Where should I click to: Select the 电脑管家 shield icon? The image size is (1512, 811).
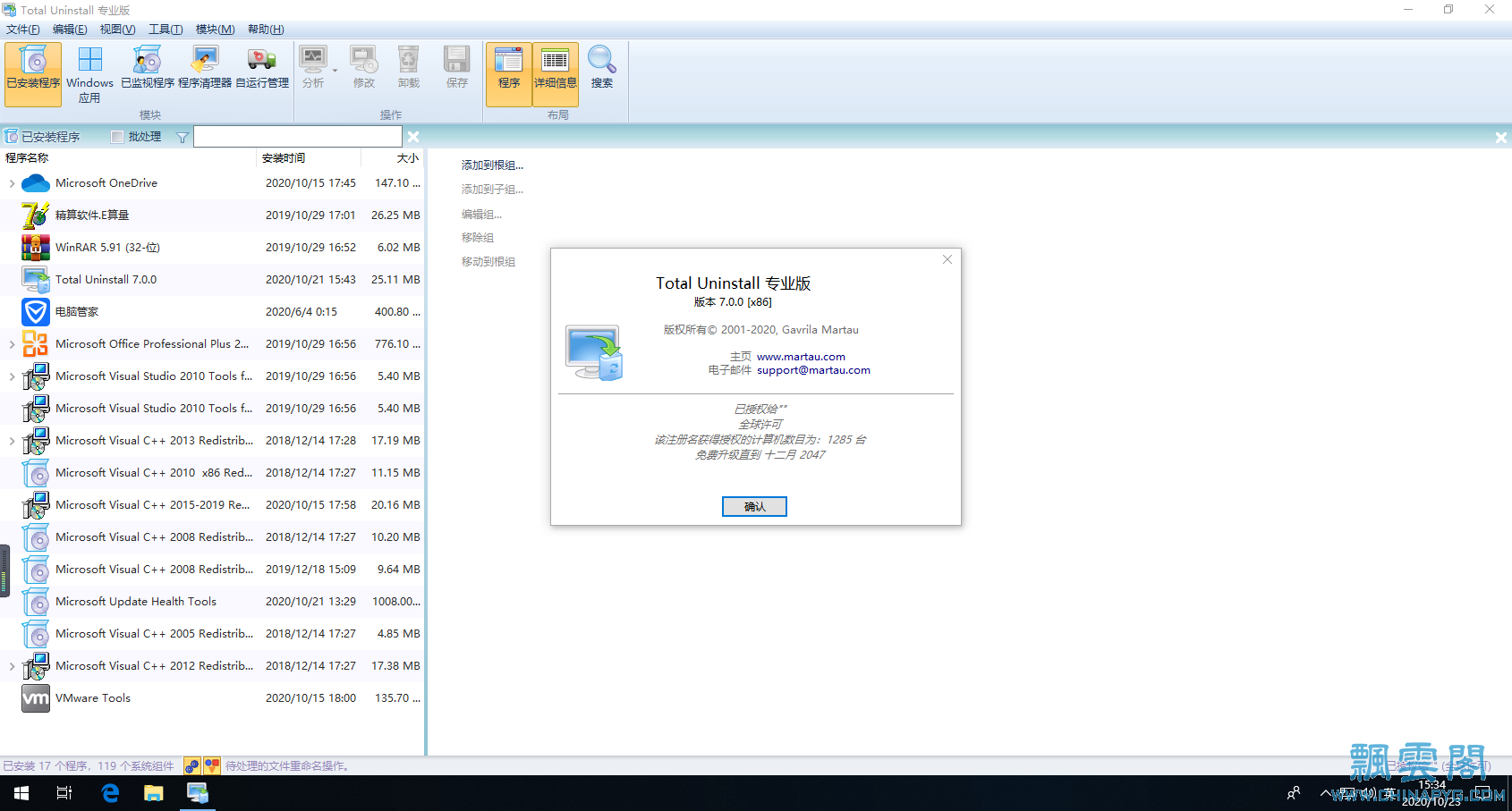pyautogui.click(x=36, y=312)
